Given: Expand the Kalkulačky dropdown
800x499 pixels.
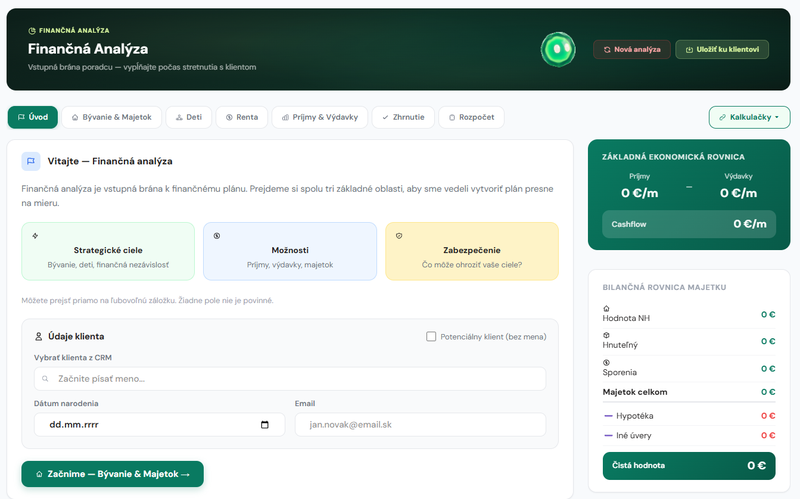Looking at the screenshot, I should tap(749, 117).
